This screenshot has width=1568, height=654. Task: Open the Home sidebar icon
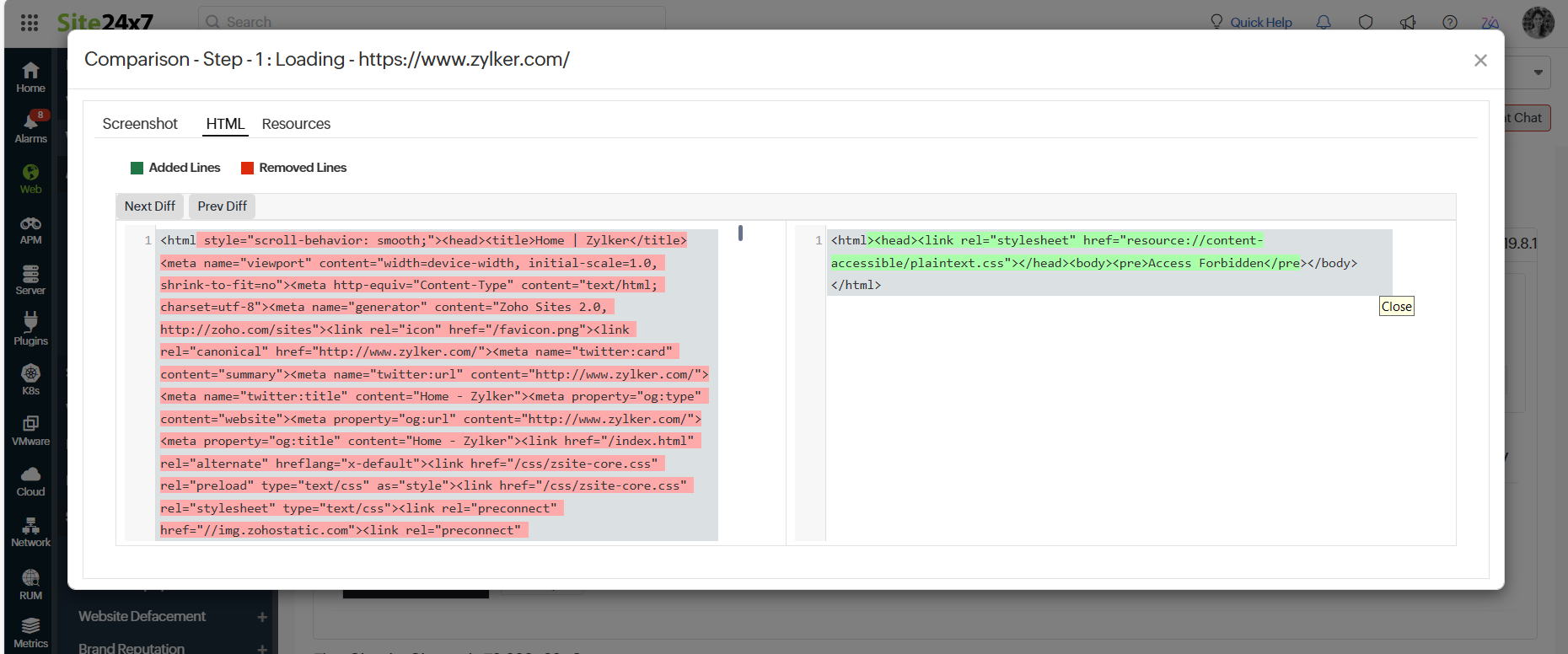click(x=30, y=77)
